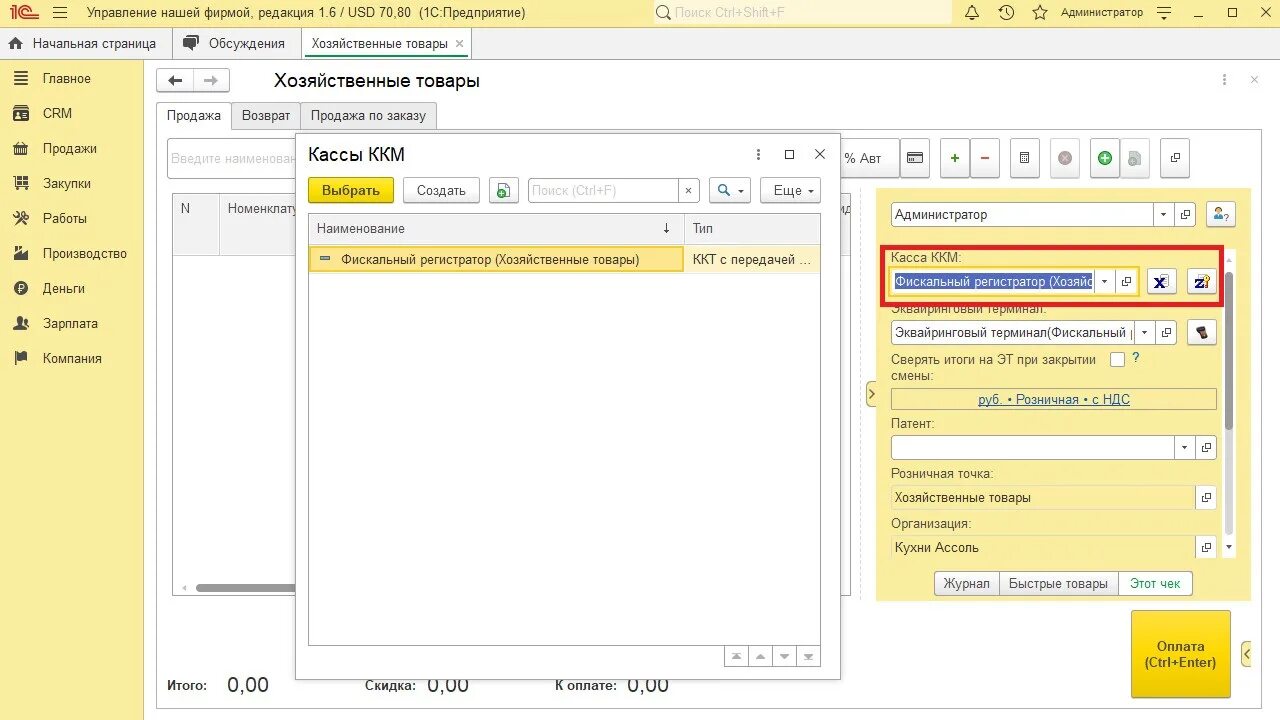Click the grey document copy toolbar icon
The width and height of the screenshot is (1280, 720).
click(x=1135, y=158)
